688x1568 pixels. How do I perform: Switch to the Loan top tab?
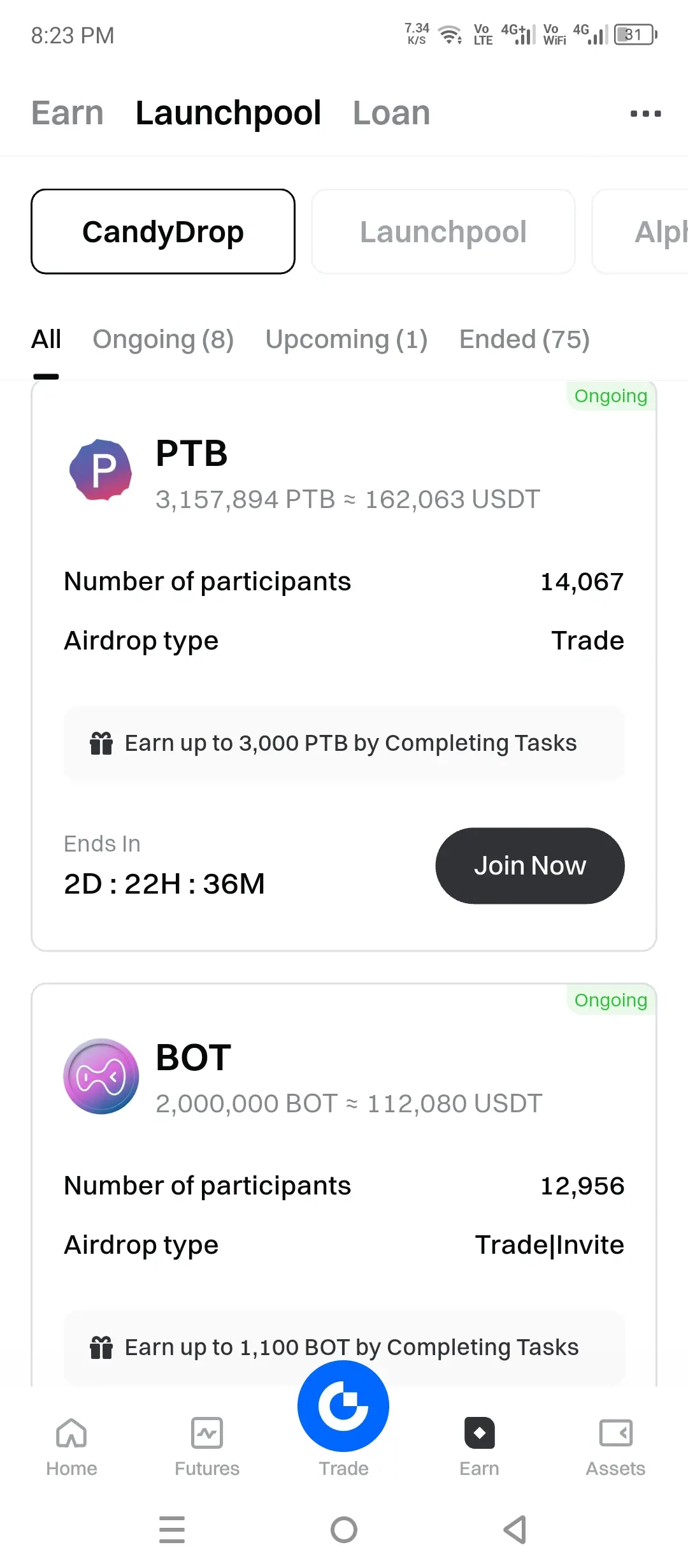(392, 113)
